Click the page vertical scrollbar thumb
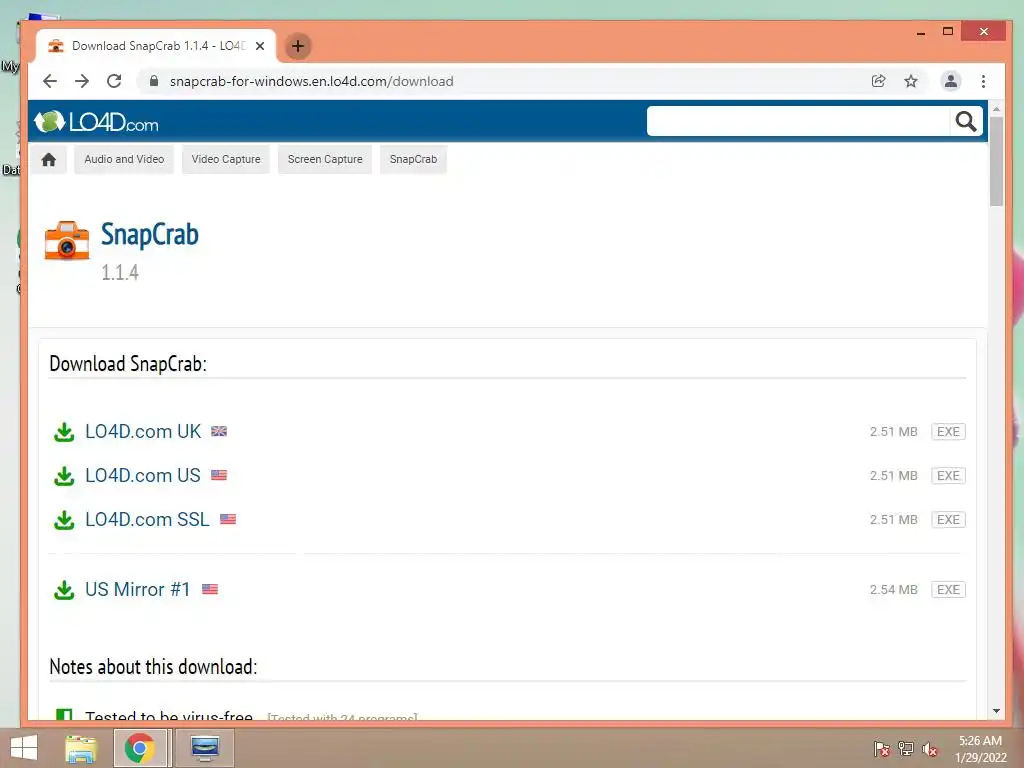Image resolution: width=1024 pixels, height=768 pixels. coord(996,161)
